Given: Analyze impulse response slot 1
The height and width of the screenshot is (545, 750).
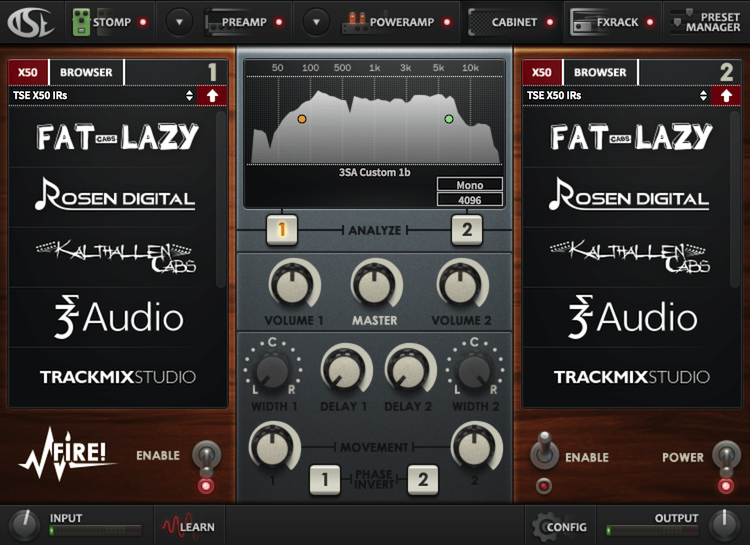Looking at the screenshot, I should click(282, 230).
